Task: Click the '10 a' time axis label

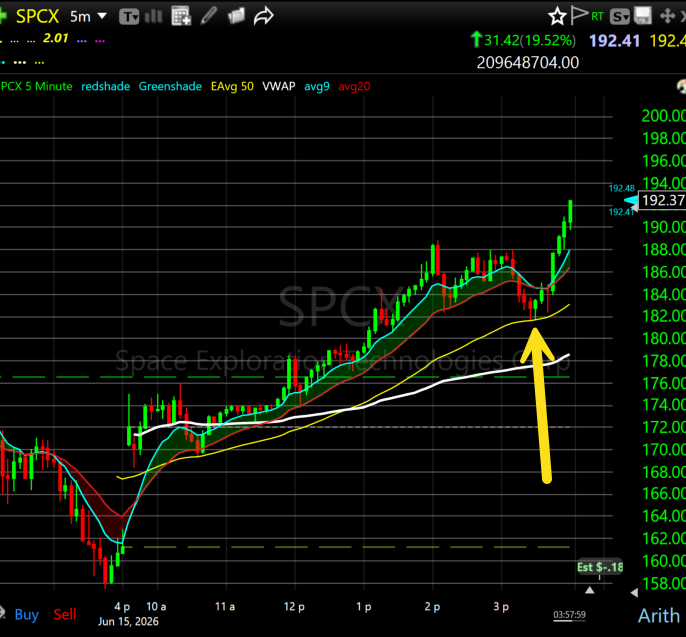Action: tap(156, 606)
